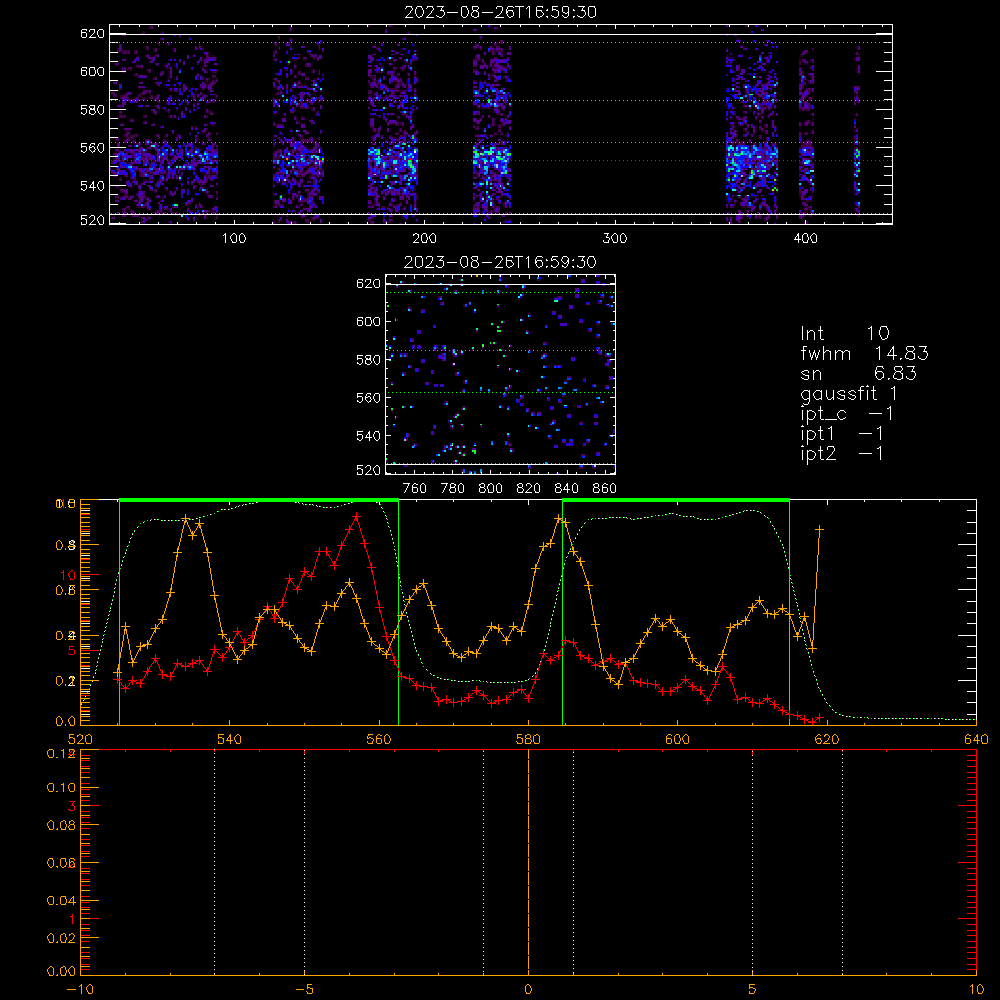Click the second green selection bar atop profile plot

pos(676,500)
